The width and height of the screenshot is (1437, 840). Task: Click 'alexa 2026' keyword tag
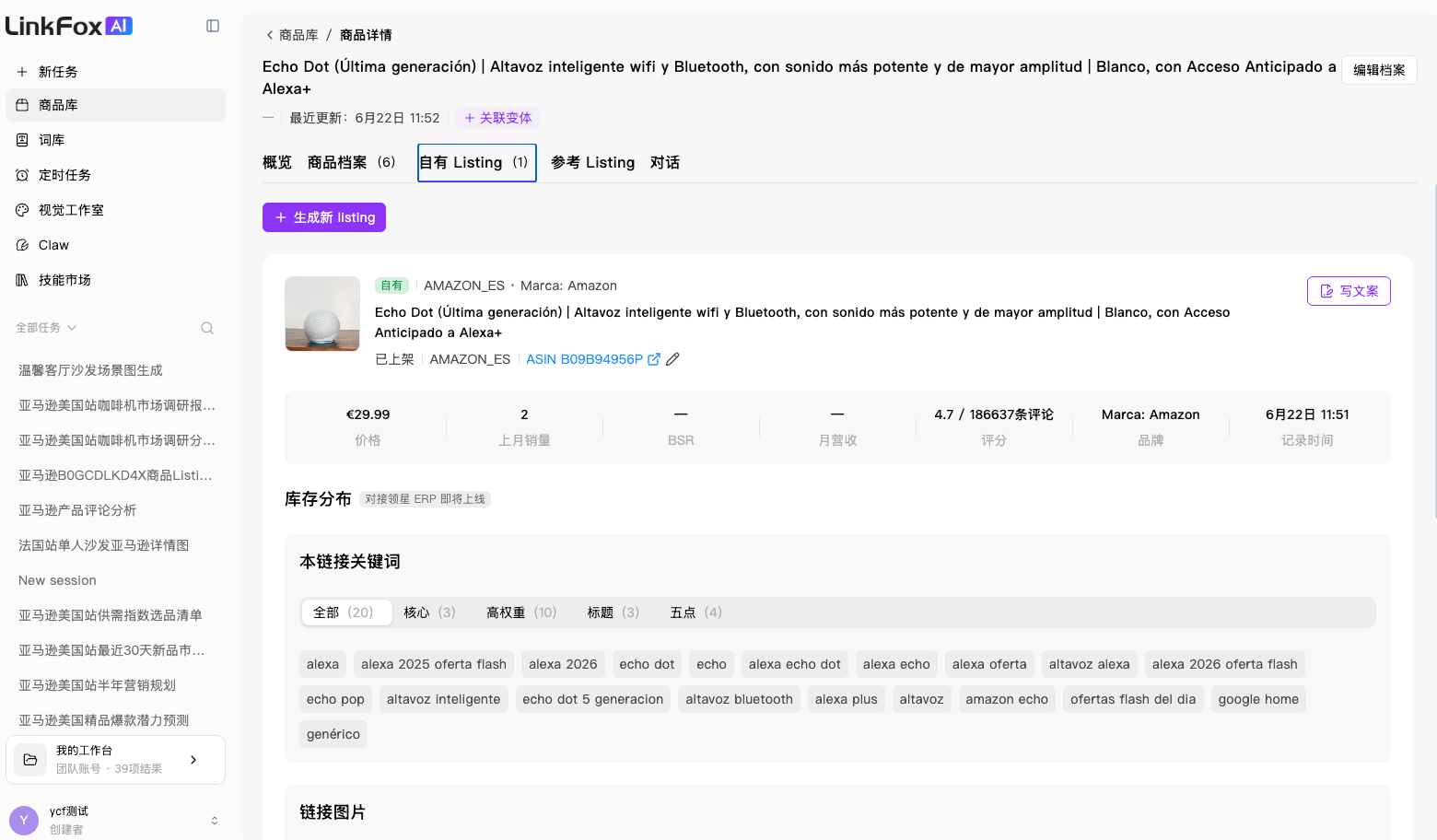563,664
